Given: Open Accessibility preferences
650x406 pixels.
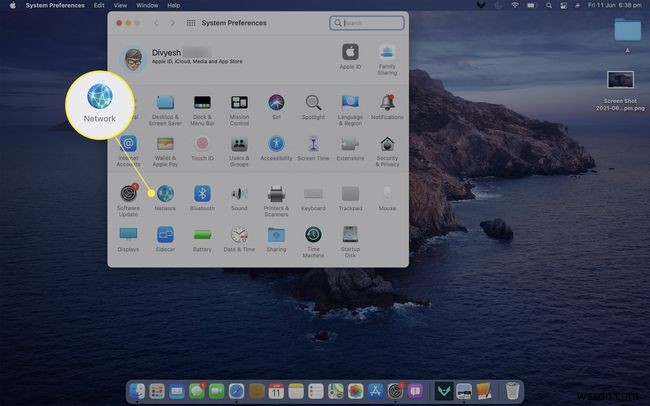Looking at the screenshot, I should click(x=276, y=143).
